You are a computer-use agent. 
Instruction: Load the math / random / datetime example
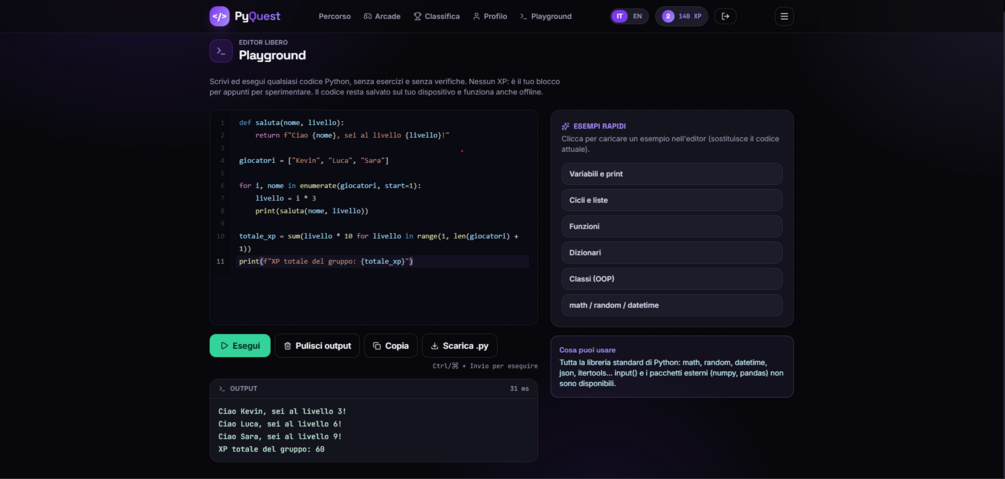(672, 305)
